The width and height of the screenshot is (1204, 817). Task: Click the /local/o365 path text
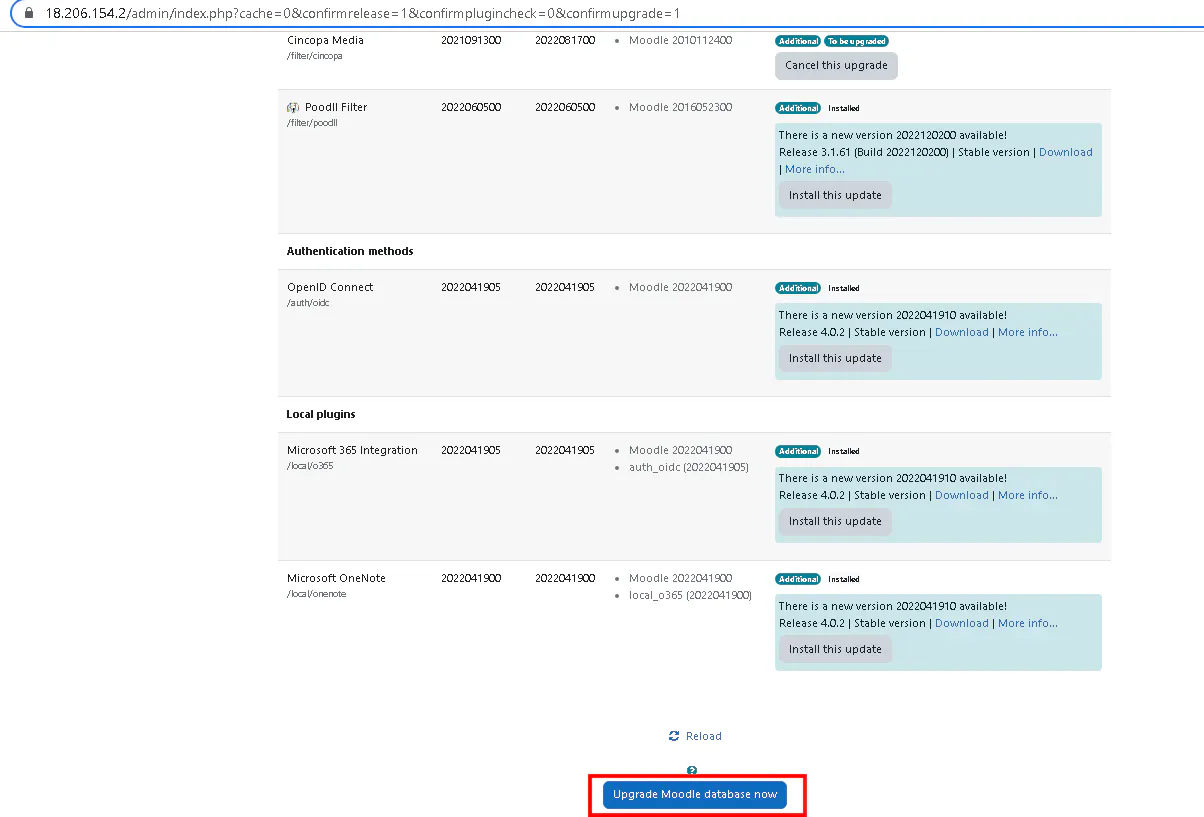310,466
